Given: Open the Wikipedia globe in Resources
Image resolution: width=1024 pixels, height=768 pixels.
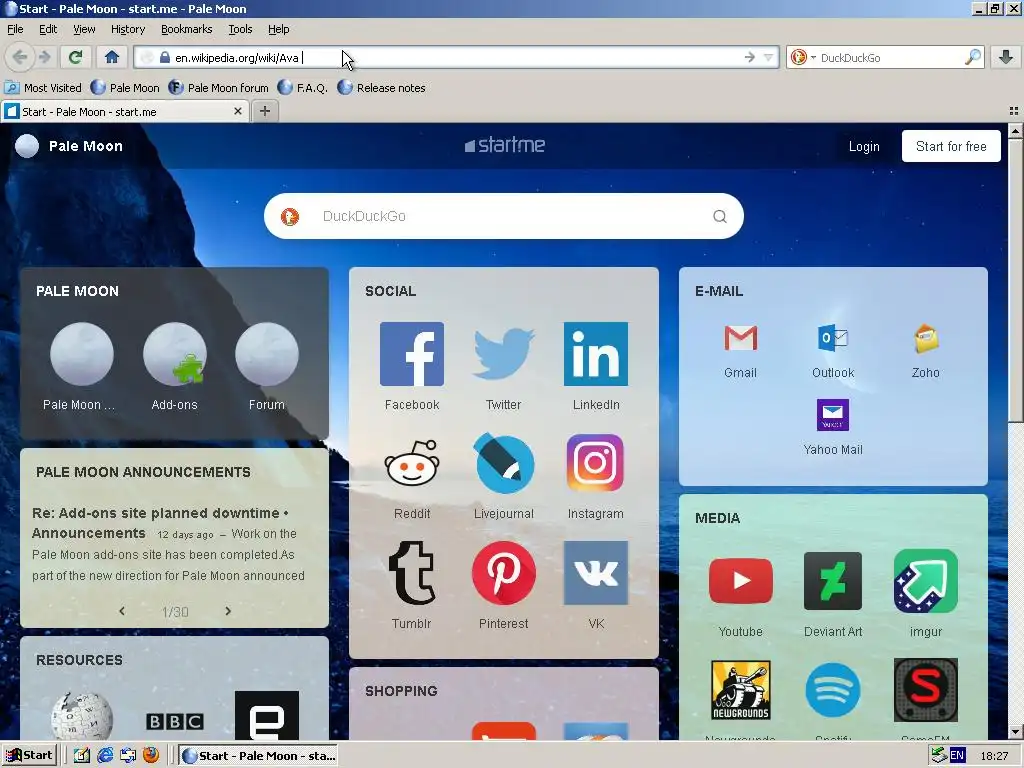Looking at the screenshot, I should [82, 716].
